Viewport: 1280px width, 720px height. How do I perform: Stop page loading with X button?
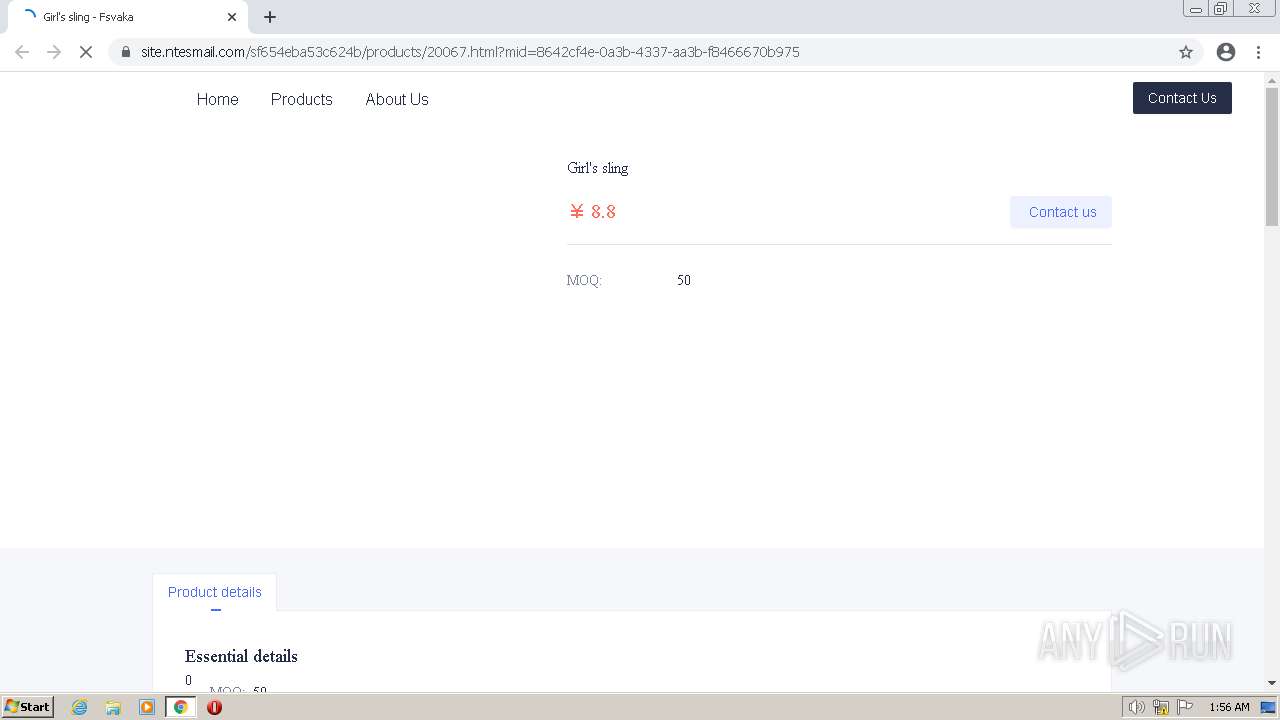(86, 52)
